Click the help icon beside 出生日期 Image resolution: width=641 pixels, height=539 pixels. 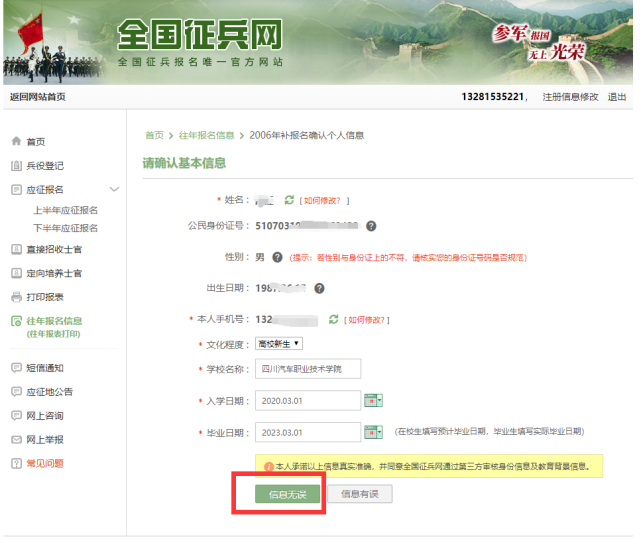click(319, 288)
